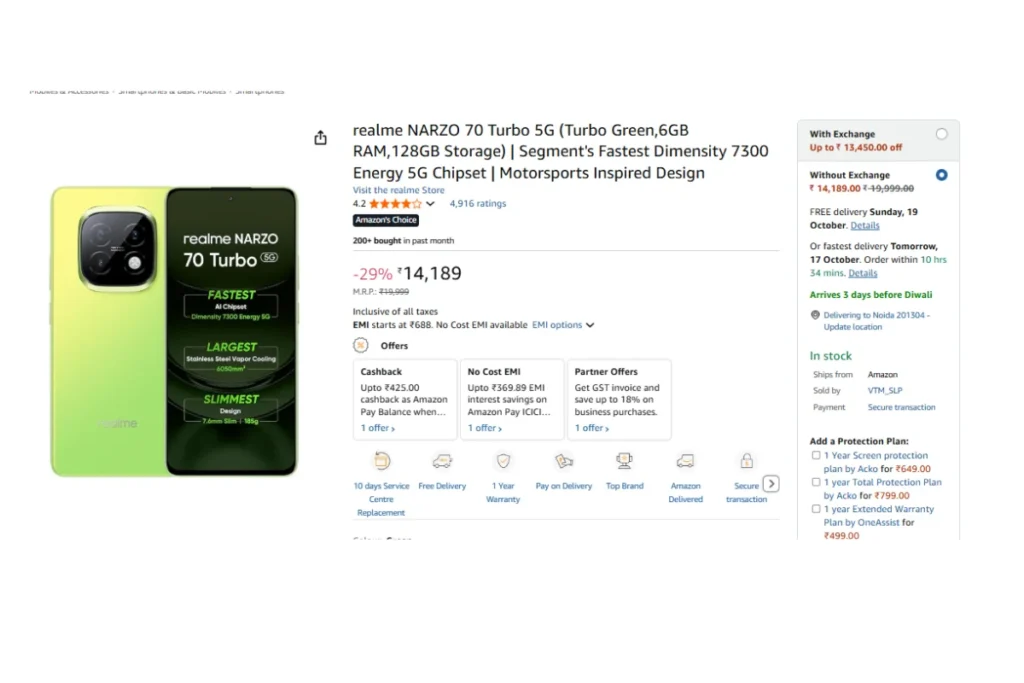Open the star rating breakdown dropdown arrow
1024x683 pixels.
pos(431,204)
